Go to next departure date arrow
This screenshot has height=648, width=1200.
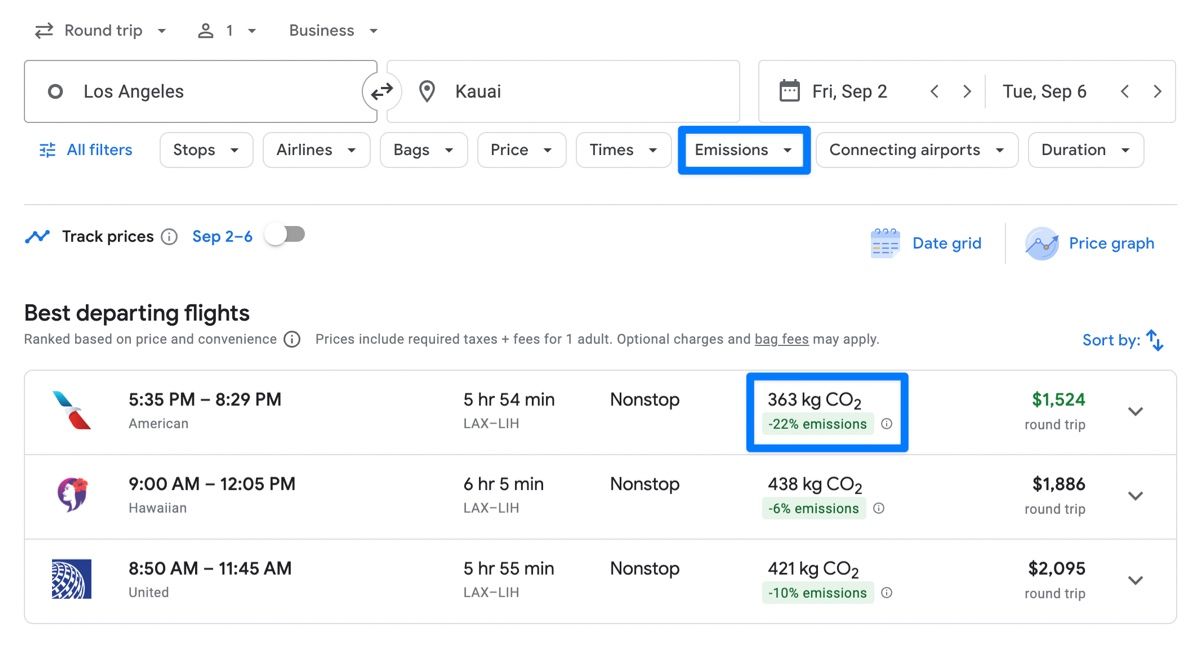click(x=967, y=91)
